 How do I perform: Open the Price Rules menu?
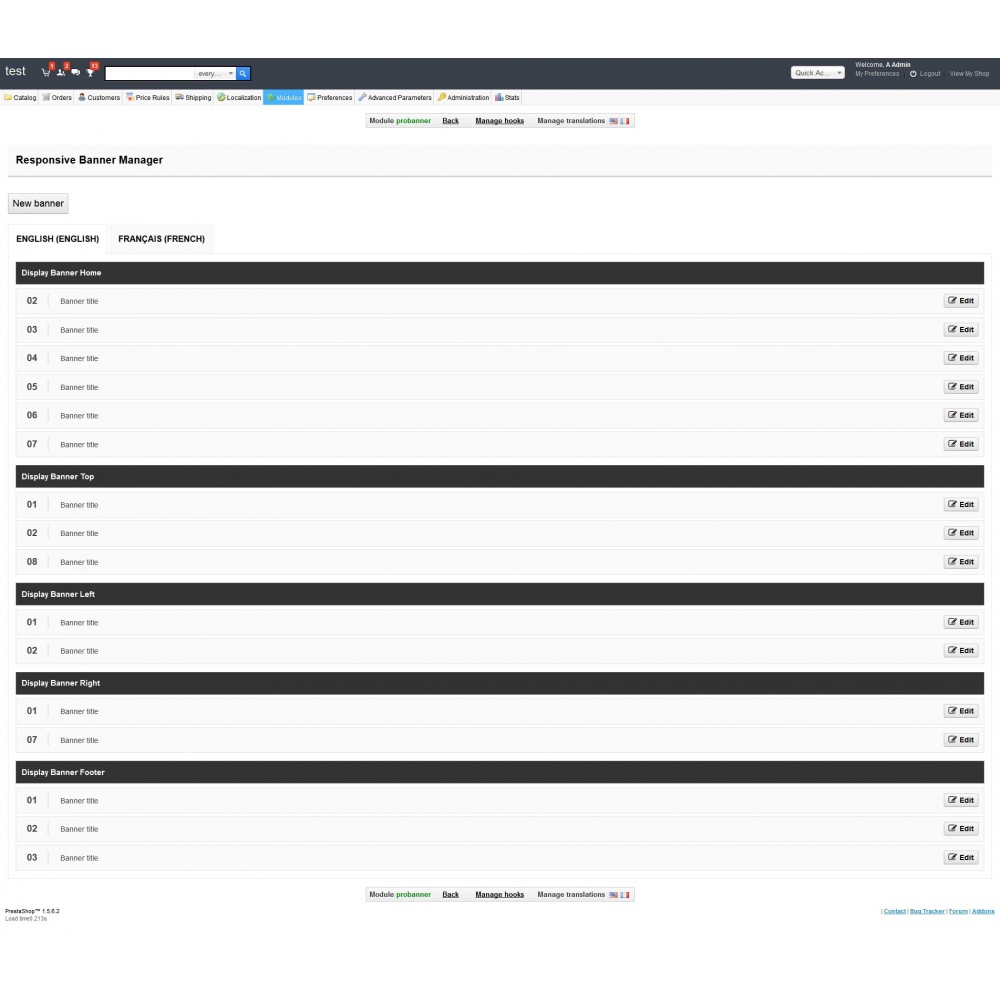(x=147, y=98)
